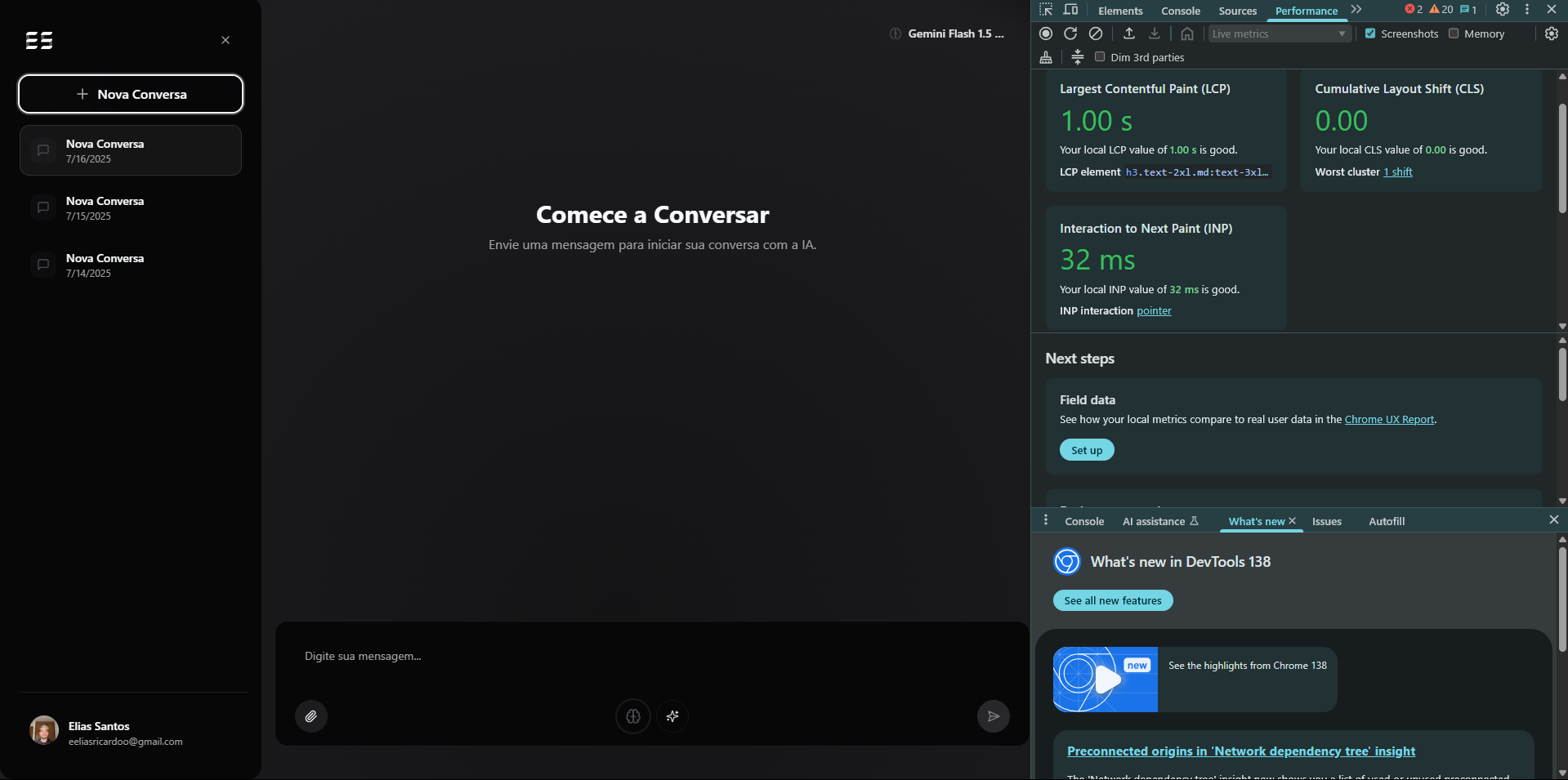Open the Issues drawer tab
The width and height of the screenshot is (1568, 780).
[1326, 521]
